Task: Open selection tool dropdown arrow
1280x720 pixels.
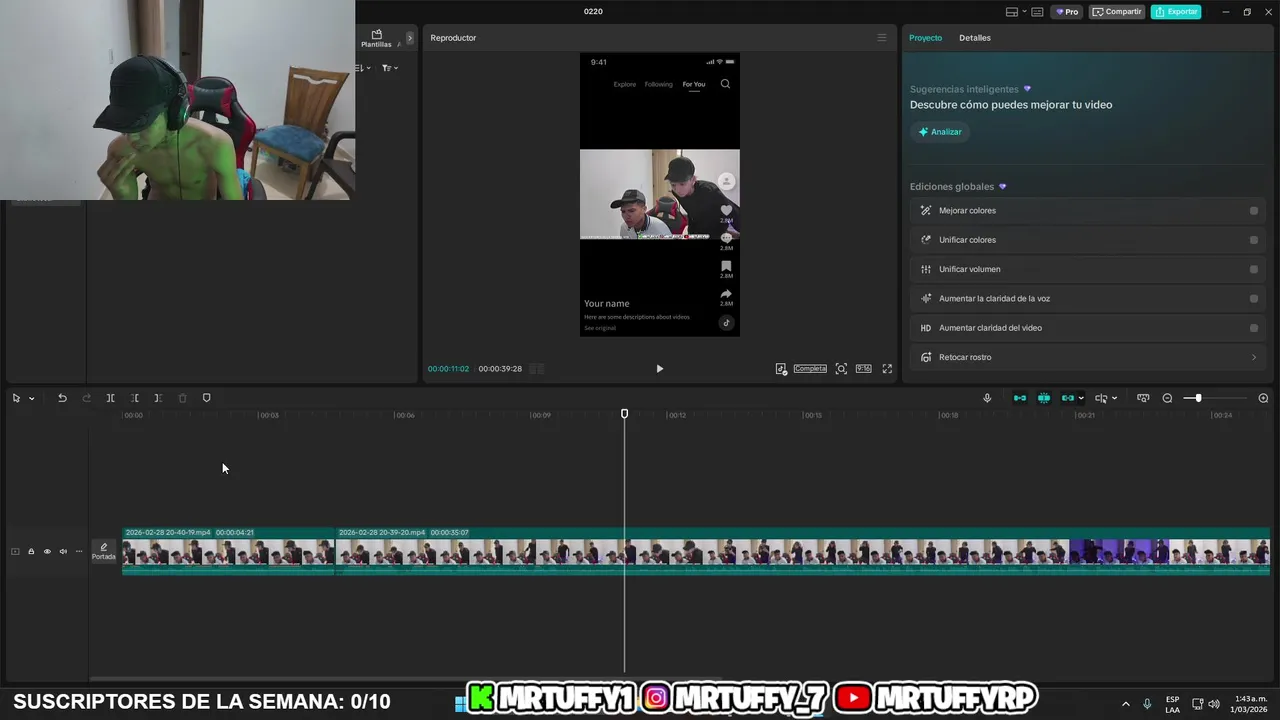Action: [x=31, y=398]
